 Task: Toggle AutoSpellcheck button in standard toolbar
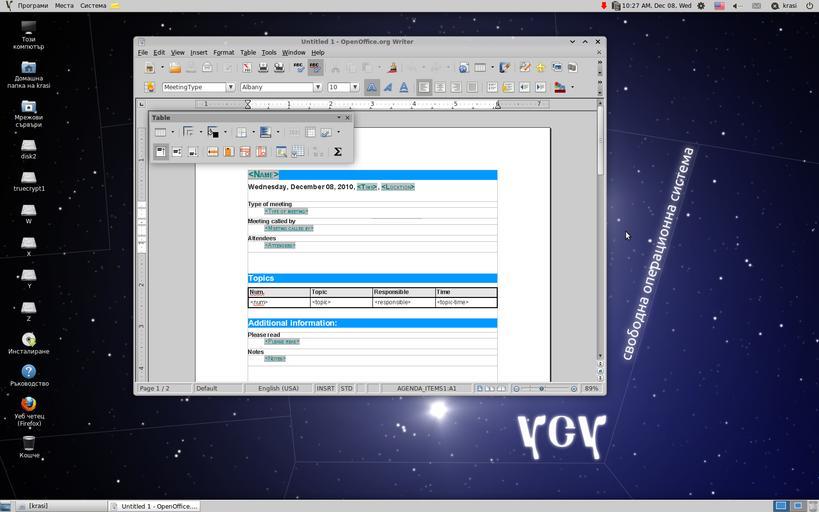click(x=315, y=68)
